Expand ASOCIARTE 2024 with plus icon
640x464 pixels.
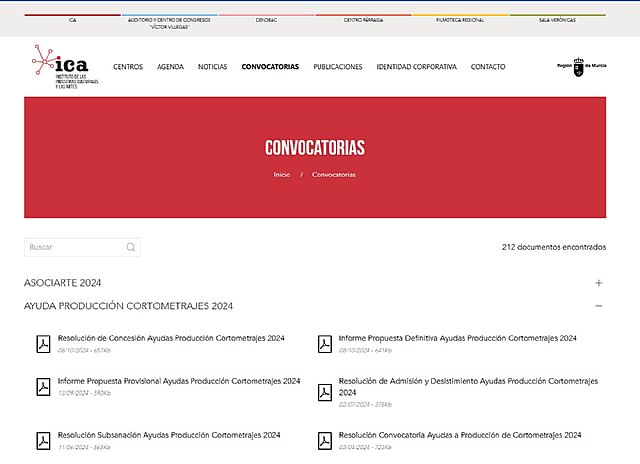point(599,283)
